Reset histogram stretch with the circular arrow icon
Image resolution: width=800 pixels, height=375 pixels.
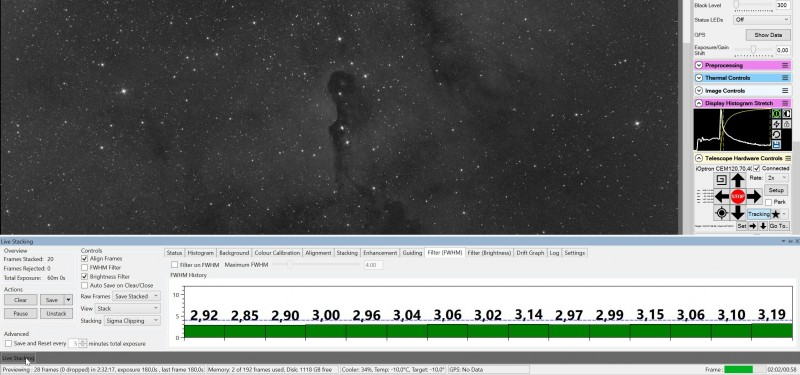coord(776,134)
